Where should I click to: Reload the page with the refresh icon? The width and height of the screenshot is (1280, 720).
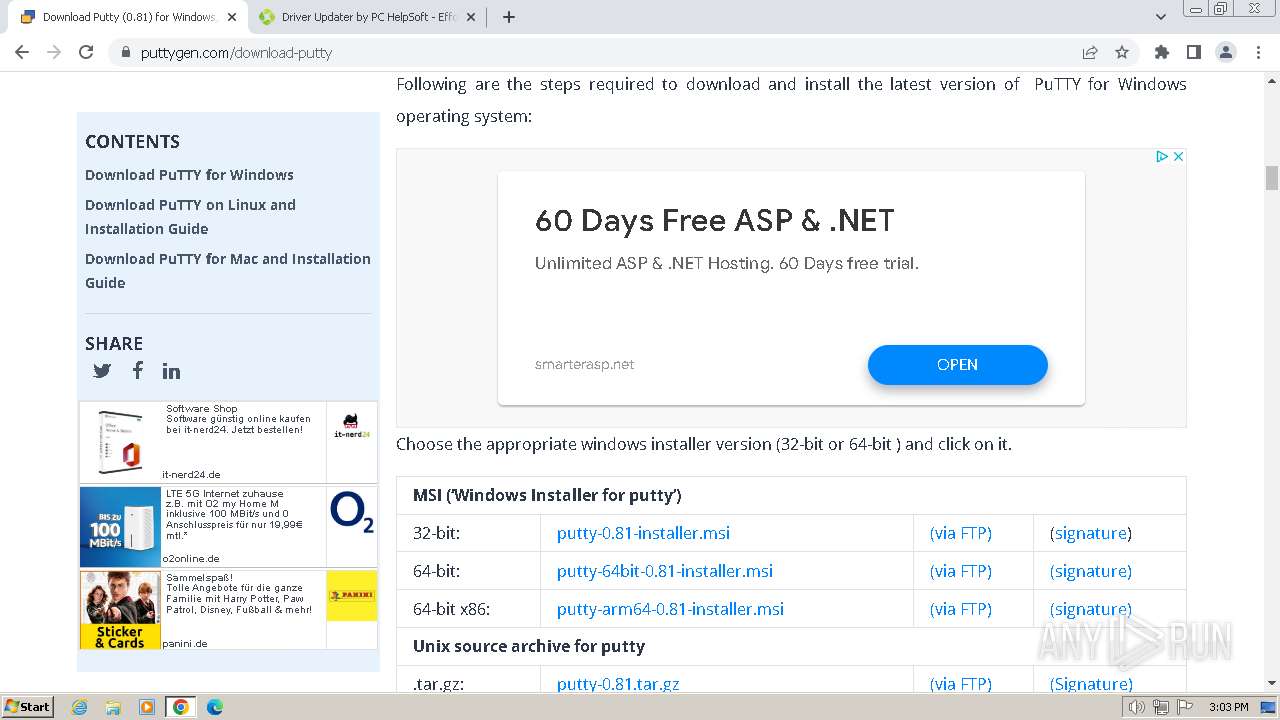pos(86,52)
